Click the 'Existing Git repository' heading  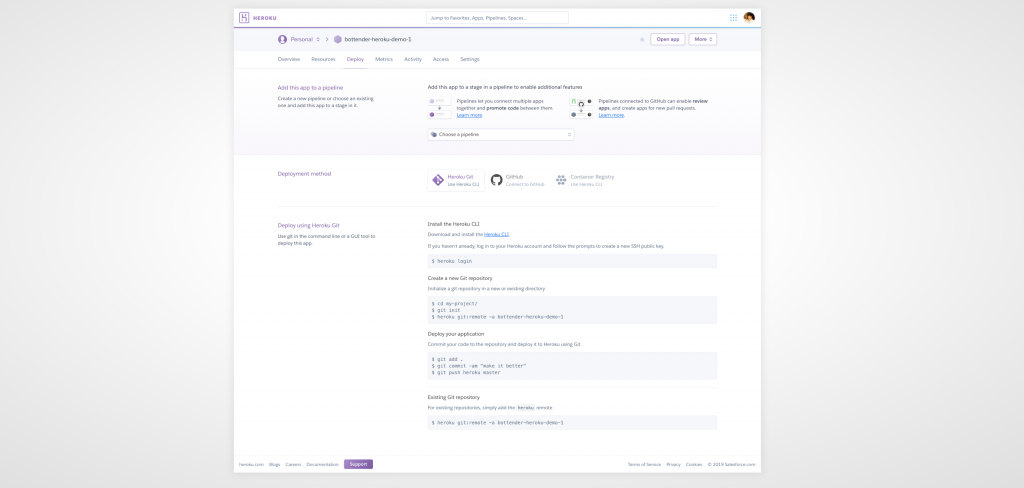(454, 397)
